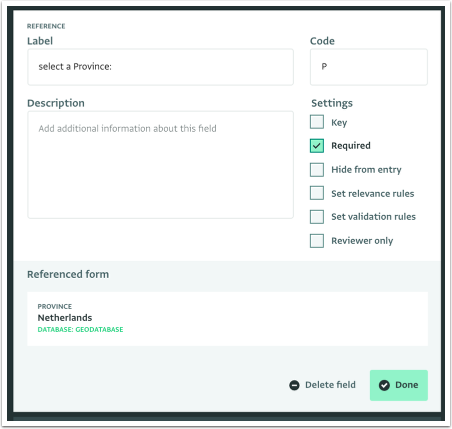
Task: Click the Label input field
Action: [x=160, y=67]
